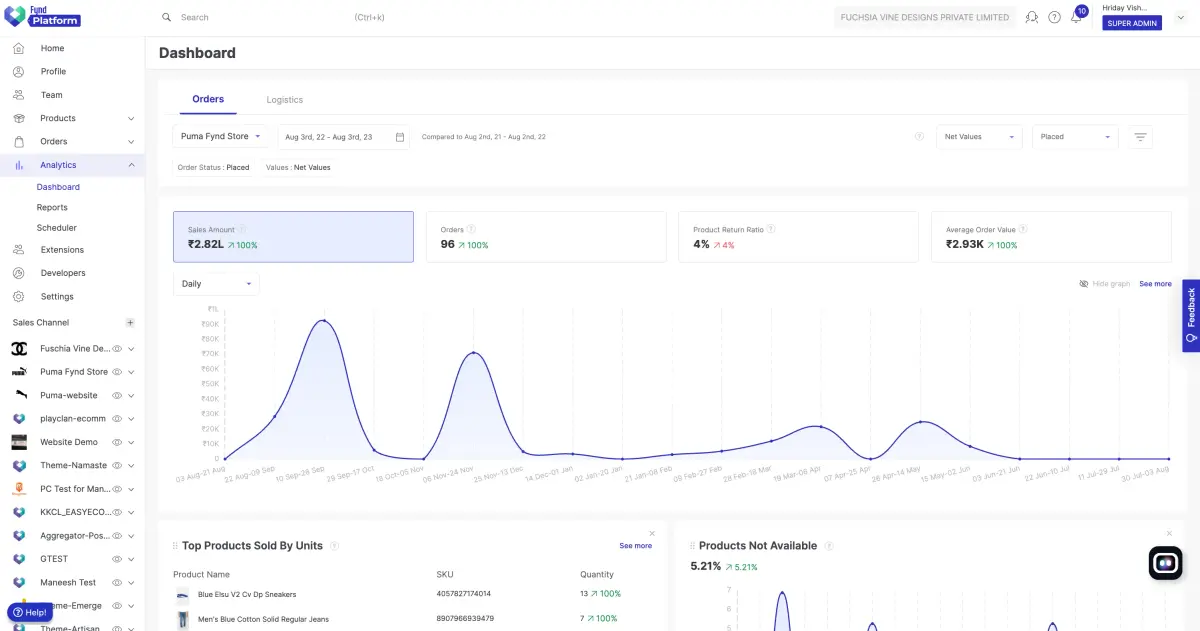Toggle visibility eye for Theme-Namaste channel

pyautogui.click(x=117, y=466)
